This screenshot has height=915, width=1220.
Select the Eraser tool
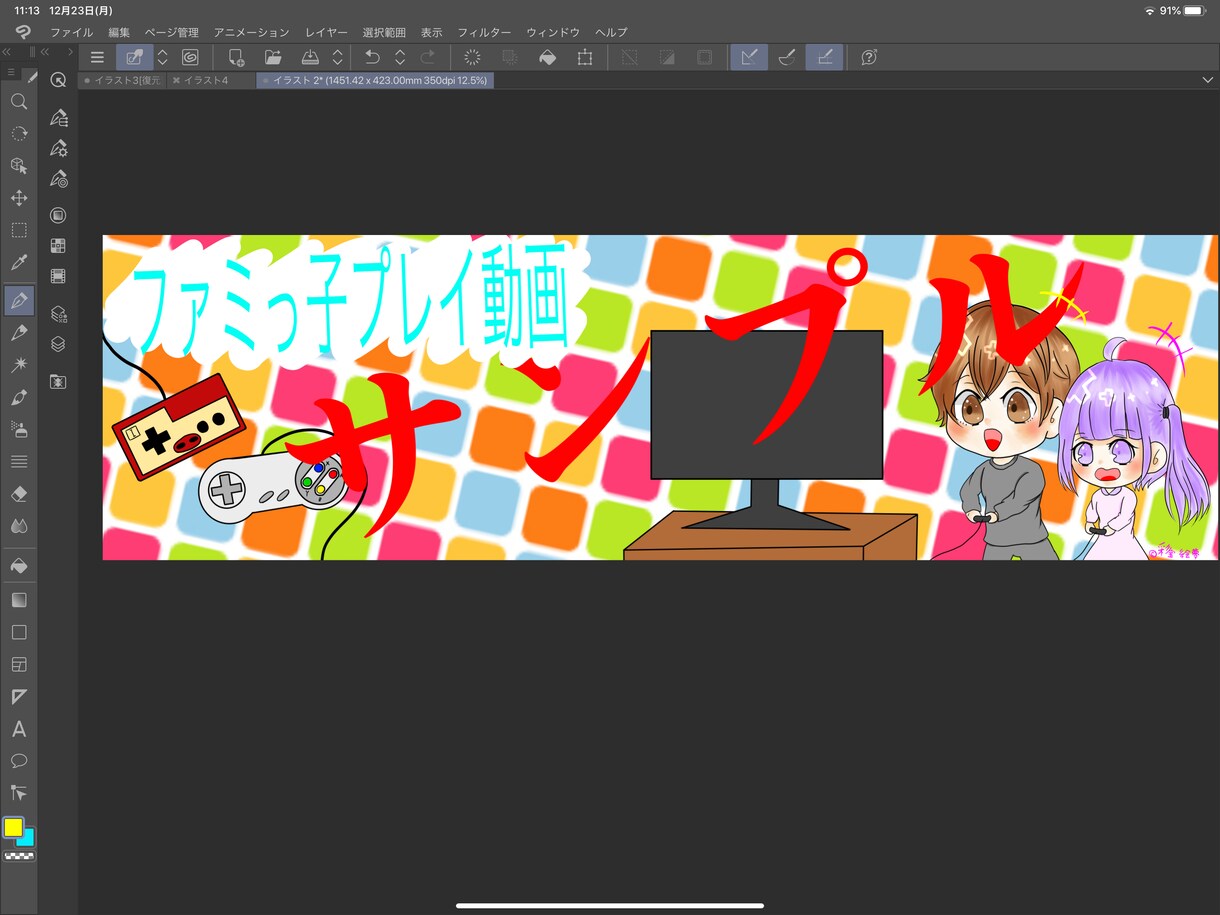[x=19, y=494]
